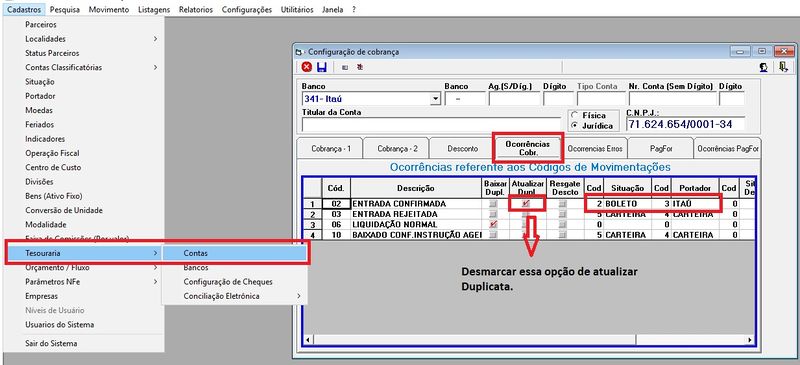Choose Configuração de Cheques menu entry
Viewport: 800px width, 365px height.
(x=235, y=282)
